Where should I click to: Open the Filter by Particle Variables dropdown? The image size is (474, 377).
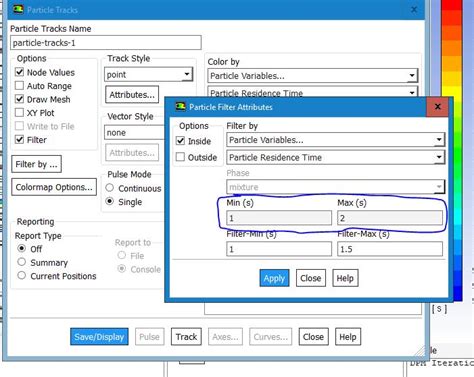point(335,140)
